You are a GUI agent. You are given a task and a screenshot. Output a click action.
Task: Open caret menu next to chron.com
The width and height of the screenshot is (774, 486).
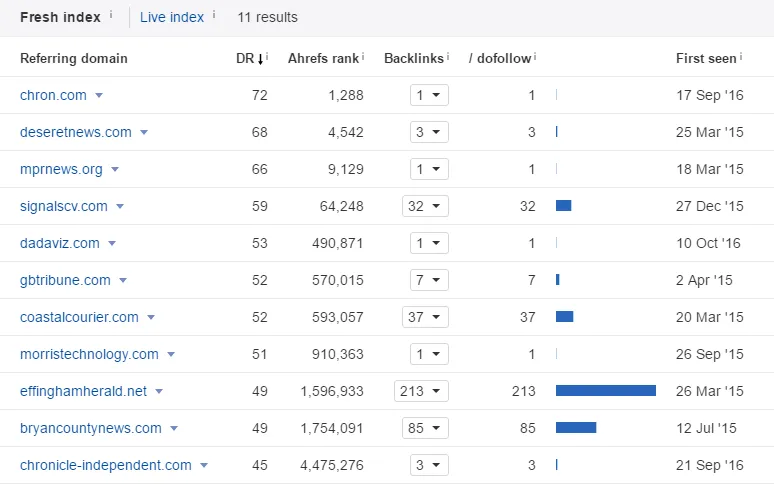[99, 96]
